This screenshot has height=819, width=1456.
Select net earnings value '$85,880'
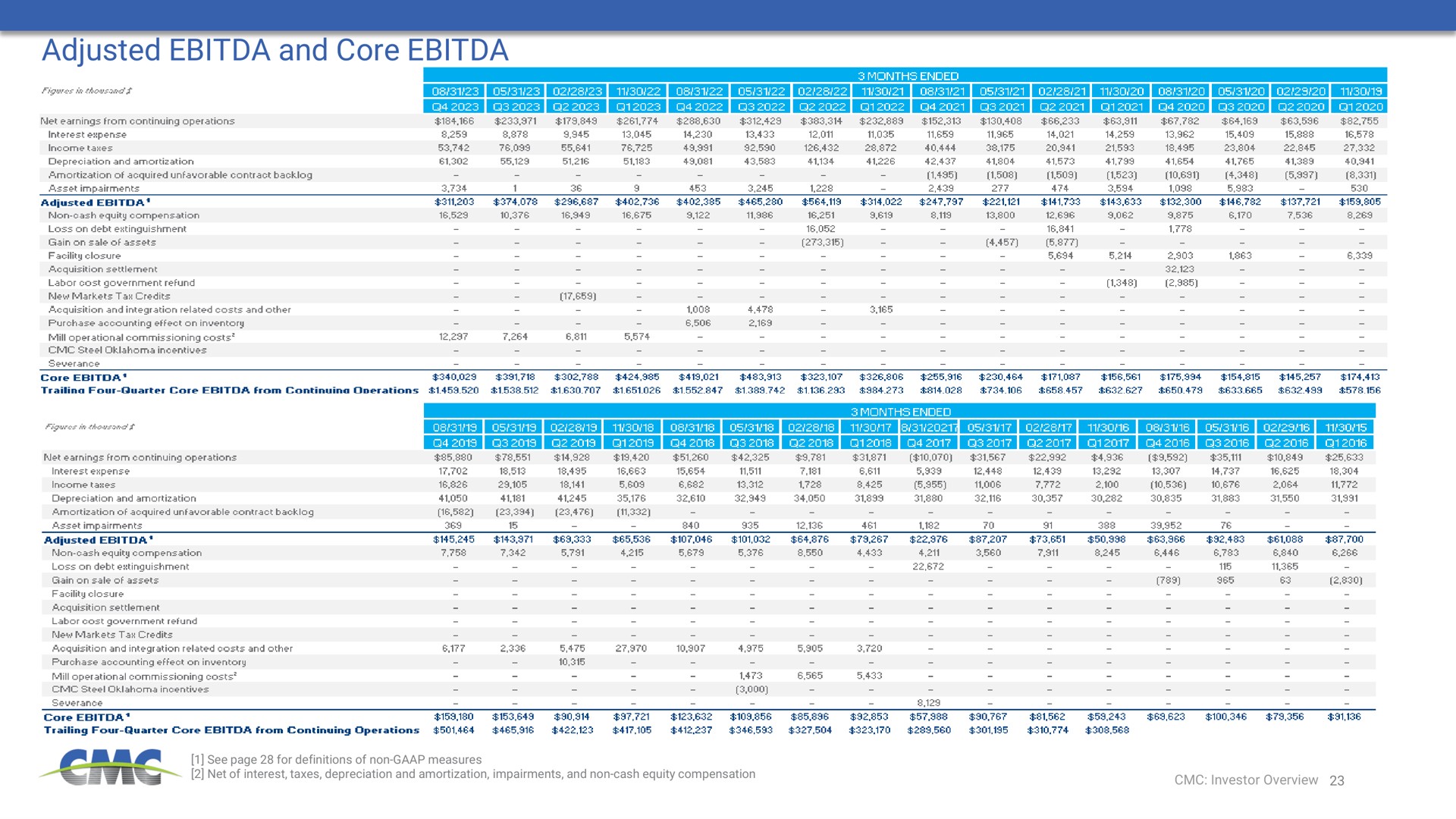[453, 458]
